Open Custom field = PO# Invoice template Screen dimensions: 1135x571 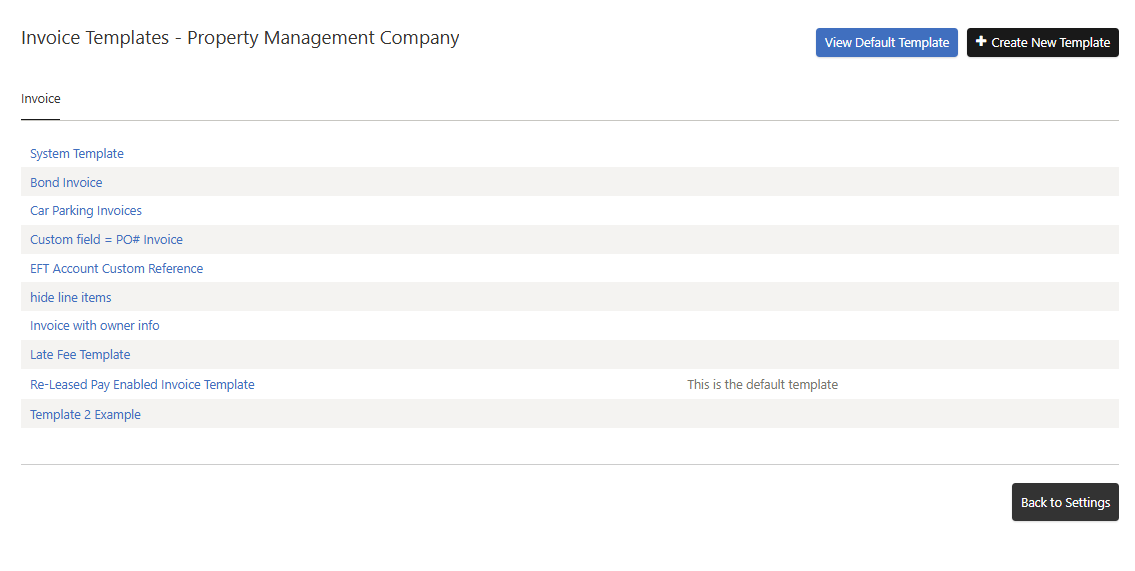(106, 240)
